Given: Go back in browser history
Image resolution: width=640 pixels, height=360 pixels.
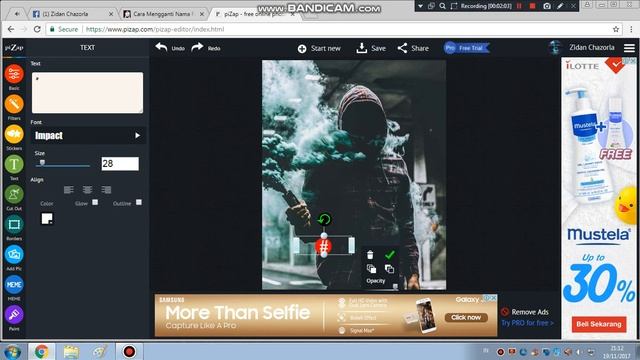Looking at the screenshot, I should point(11,29).
